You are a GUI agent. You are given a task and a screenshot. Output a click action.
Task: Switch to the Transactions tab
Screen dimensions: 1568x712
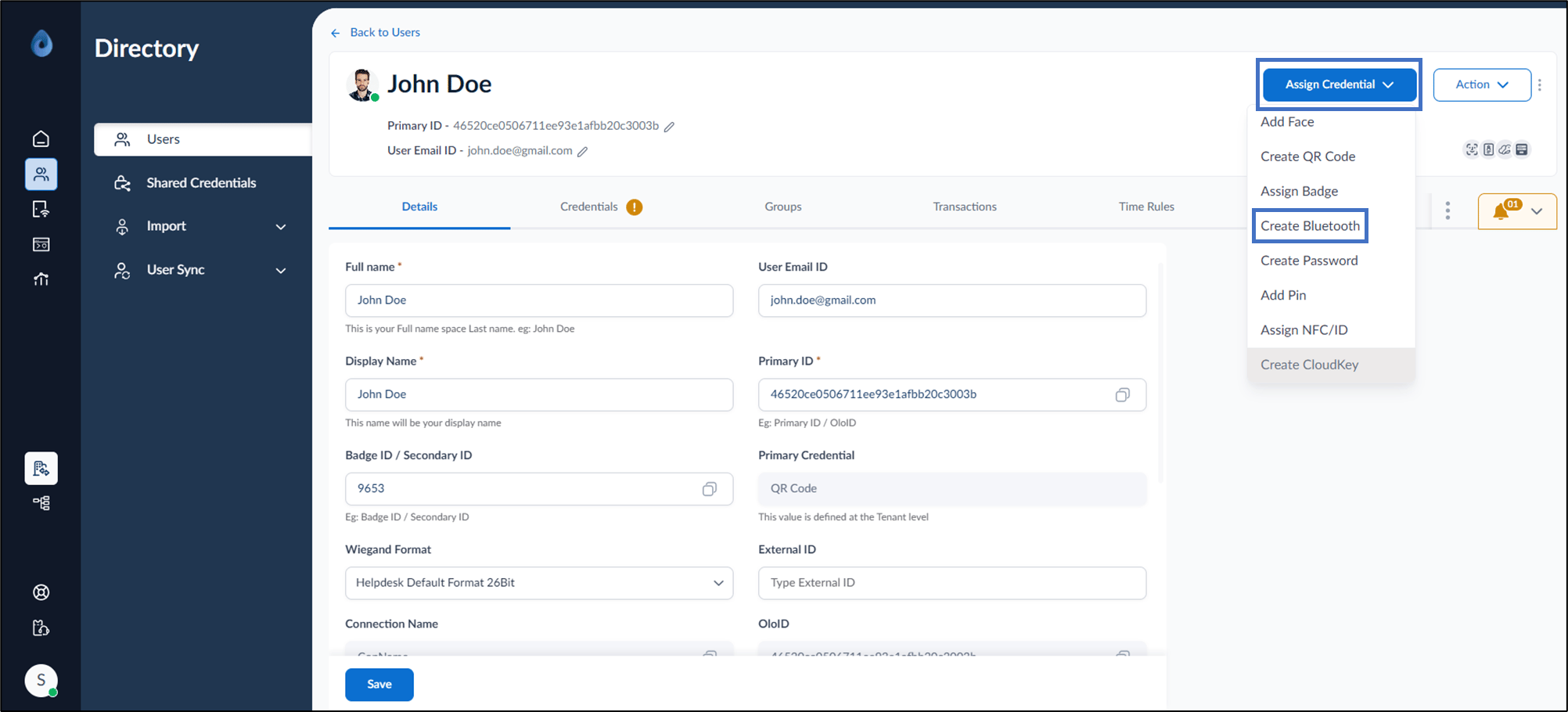[x=965, y=207]
